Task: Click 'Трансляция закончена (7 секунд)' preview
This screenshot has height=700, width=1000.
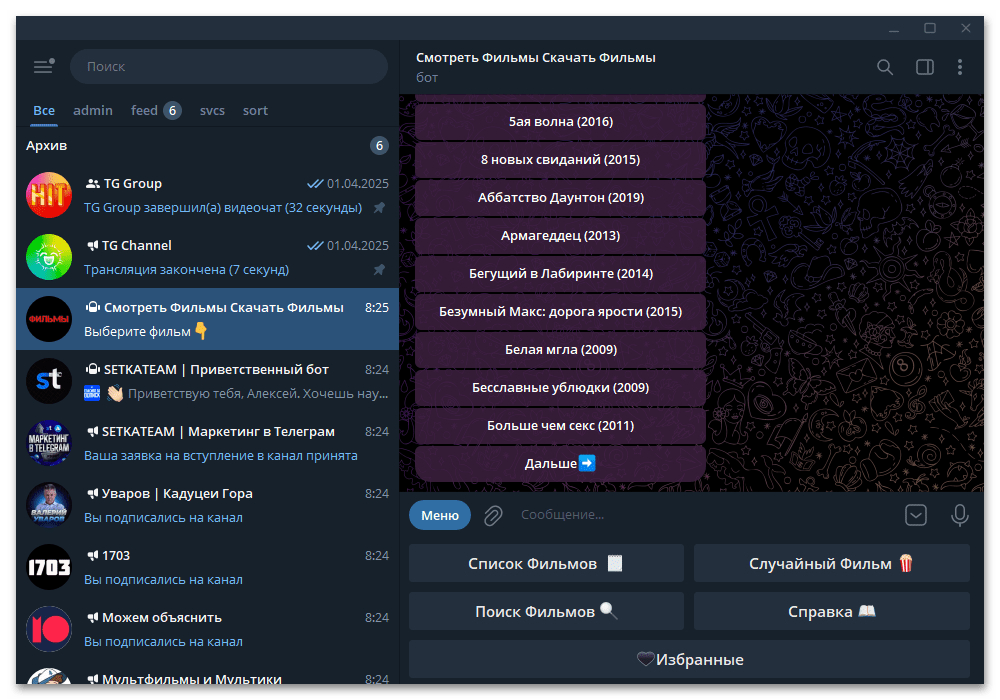Action: pos(186,270)
